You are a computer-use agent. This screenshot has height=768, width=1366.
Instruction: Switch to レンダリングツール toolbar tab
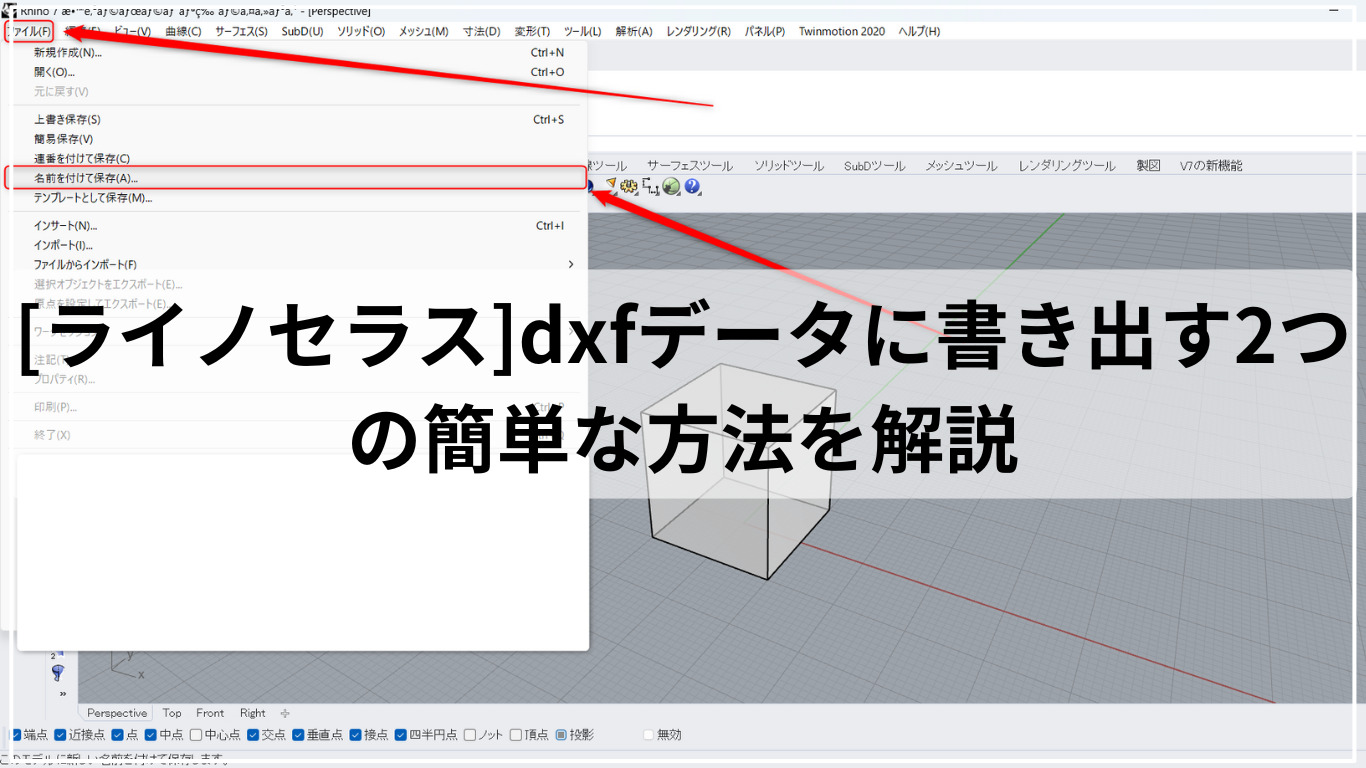coord(1067,166)
